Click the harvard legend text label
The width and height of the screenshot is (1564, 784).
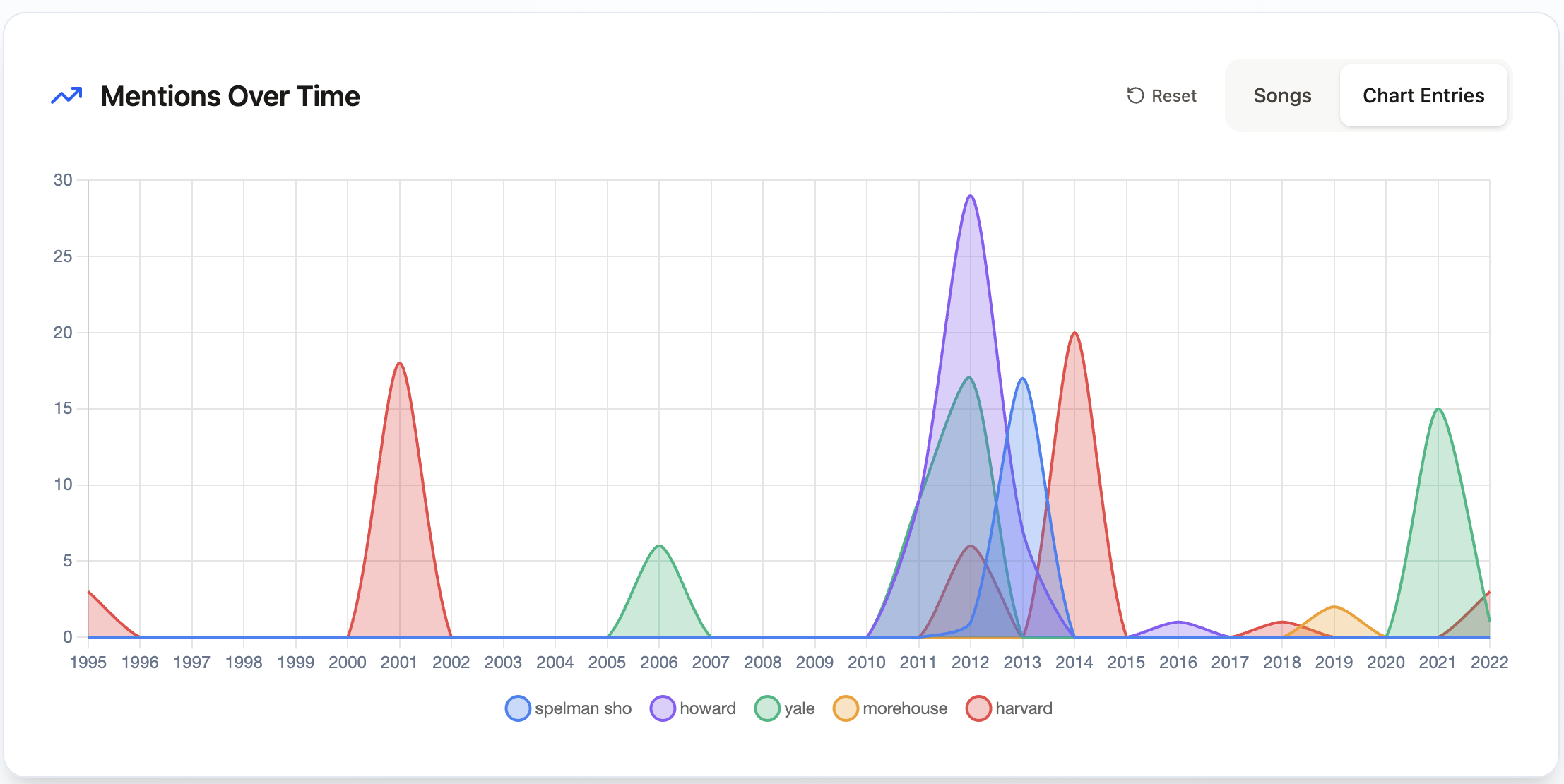(x=1024, y=708)
